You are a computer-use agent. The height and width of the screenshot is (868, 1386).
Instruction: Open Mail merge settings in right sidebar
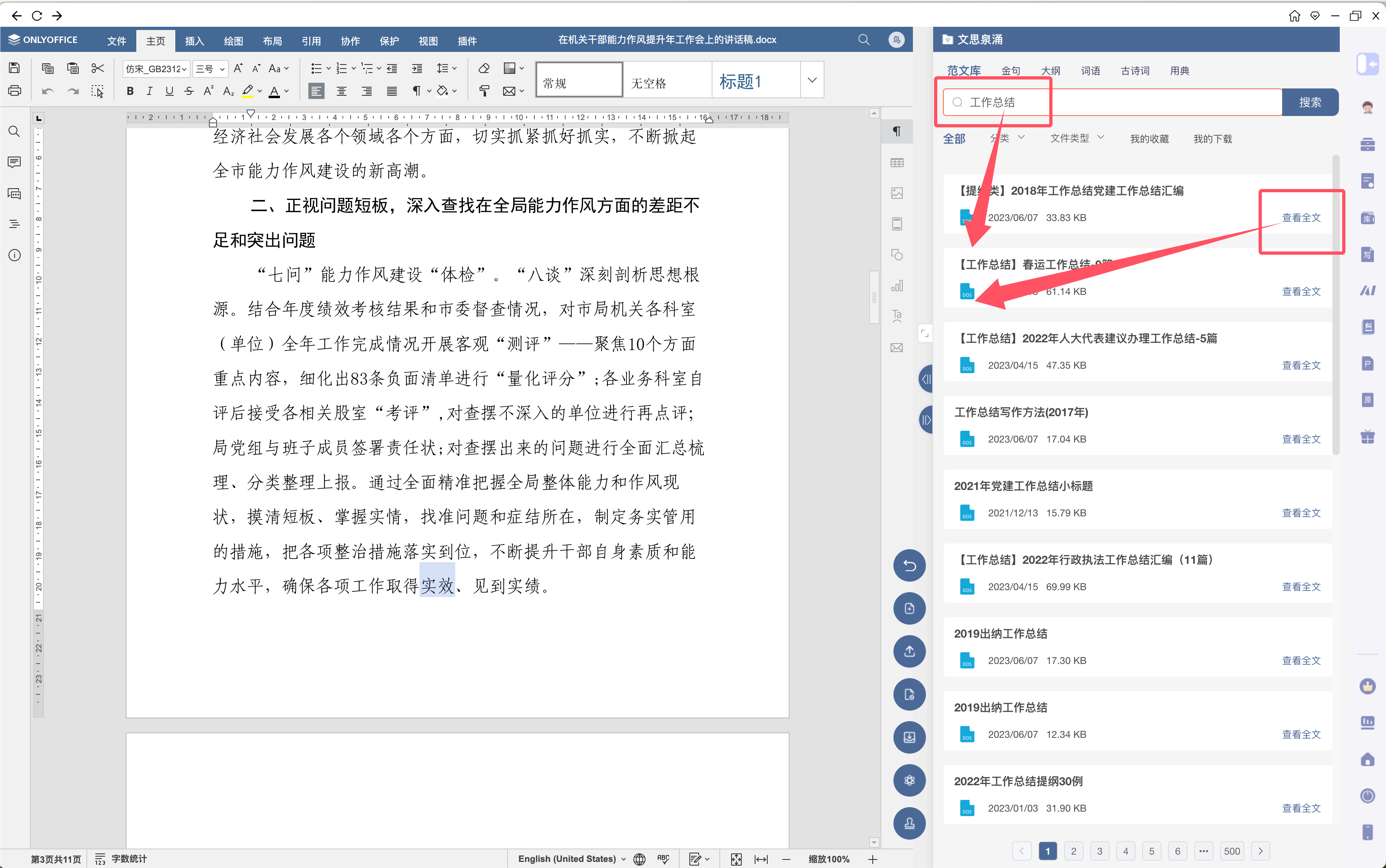[x=897, y=347]
